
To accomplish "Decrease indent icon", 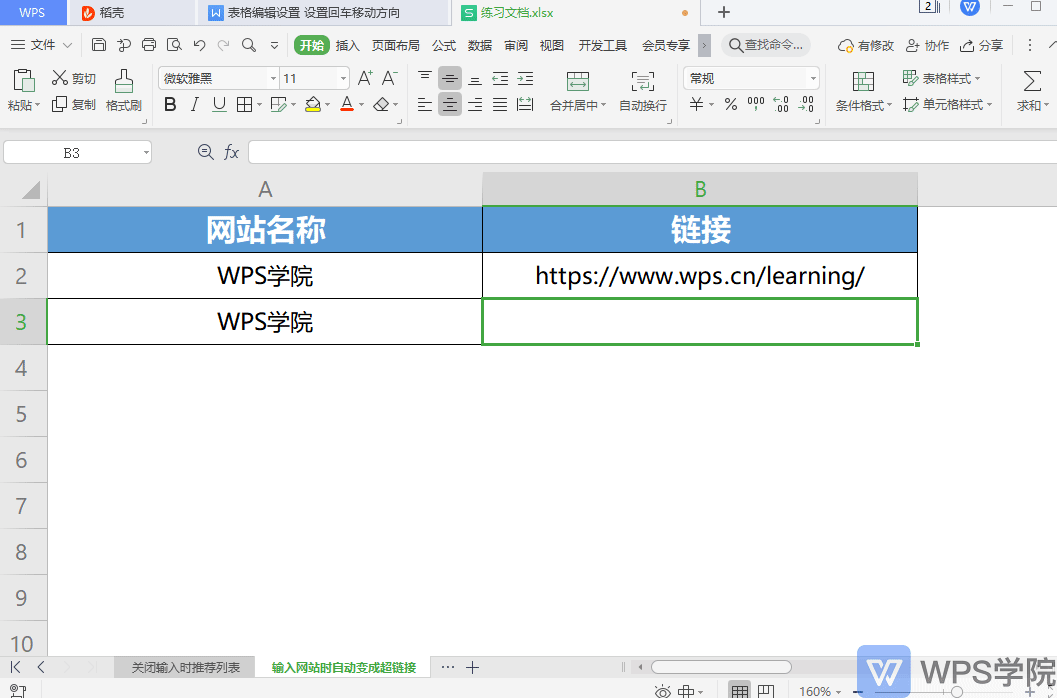I will (500, 78).
